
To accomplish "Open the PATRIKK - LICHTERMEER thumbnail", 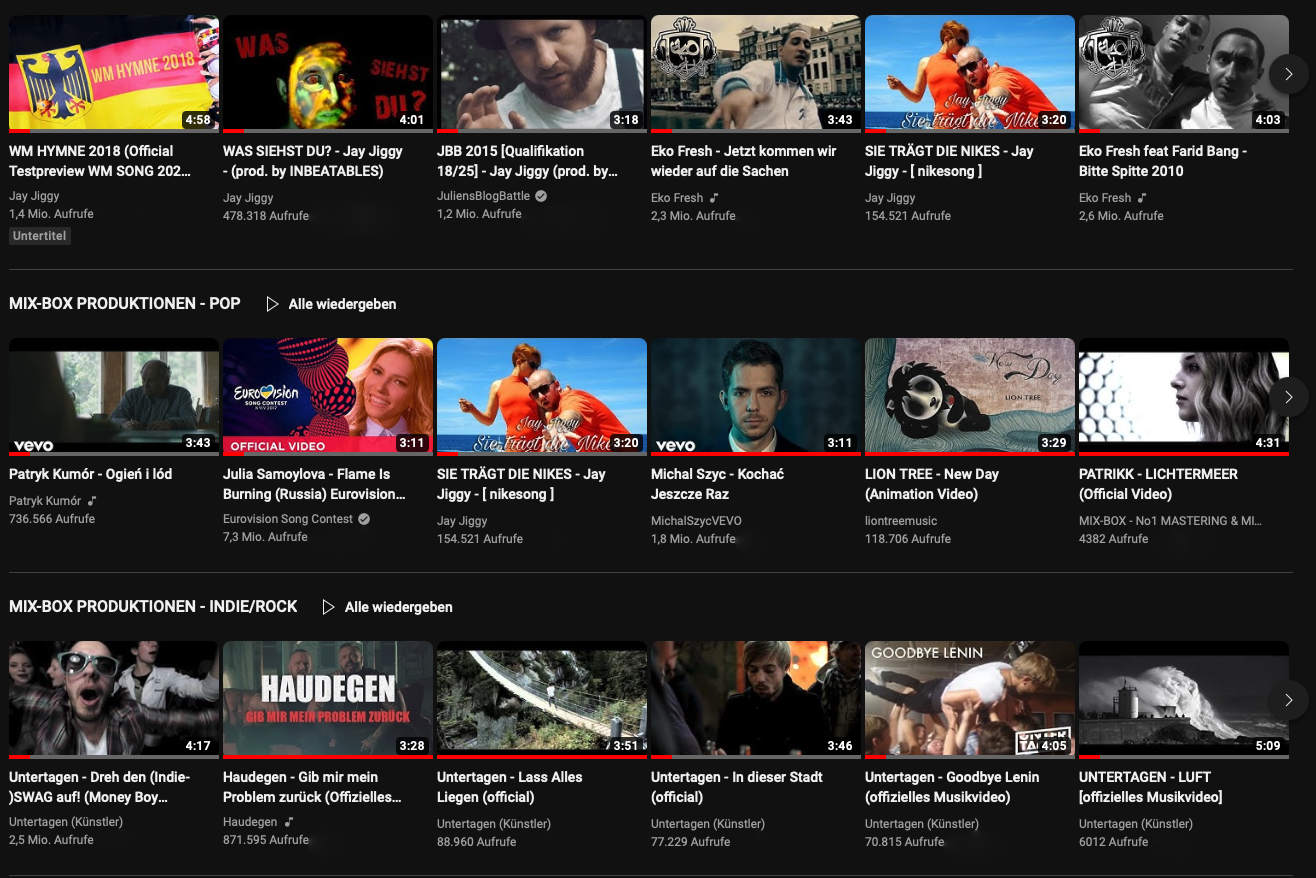I will [1184, 396].
